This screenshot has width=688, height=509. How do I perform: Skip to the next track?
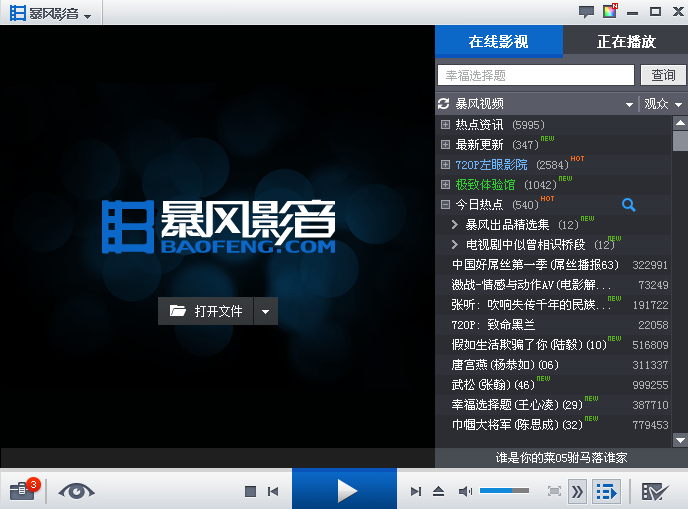(x=416, y=491)
